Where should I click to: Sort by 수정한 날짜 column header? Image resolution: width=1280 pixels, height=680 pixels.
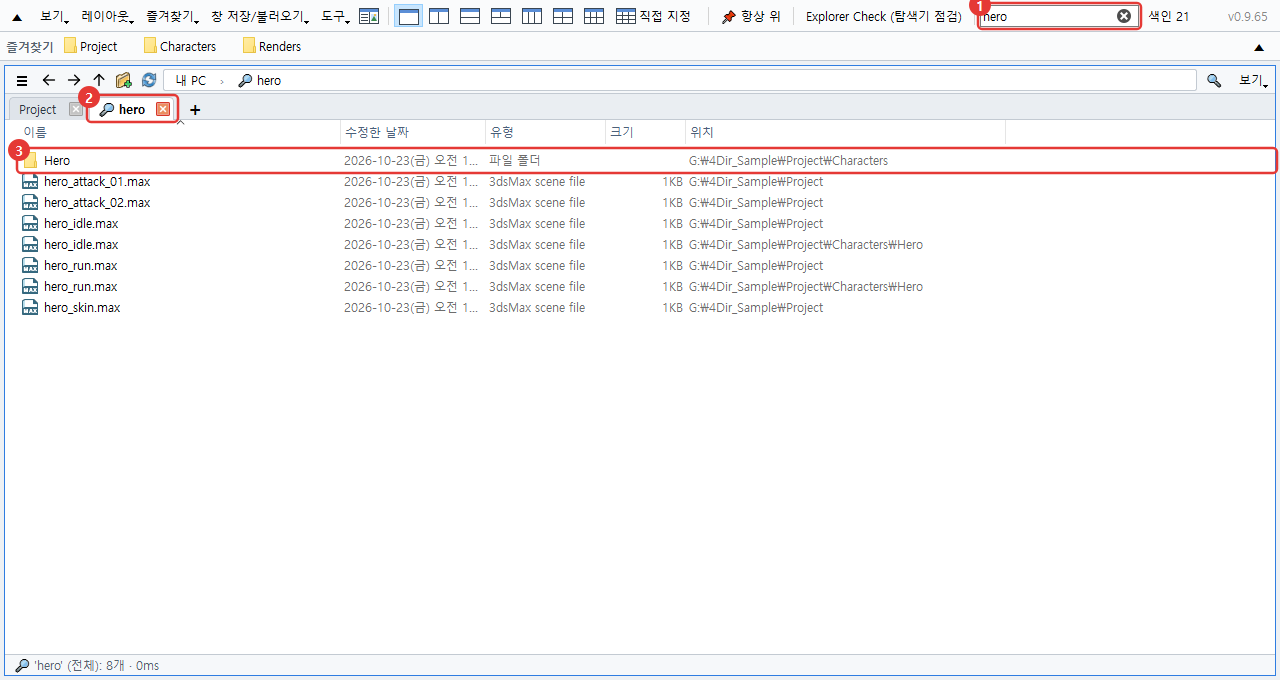tap(412, 132)
